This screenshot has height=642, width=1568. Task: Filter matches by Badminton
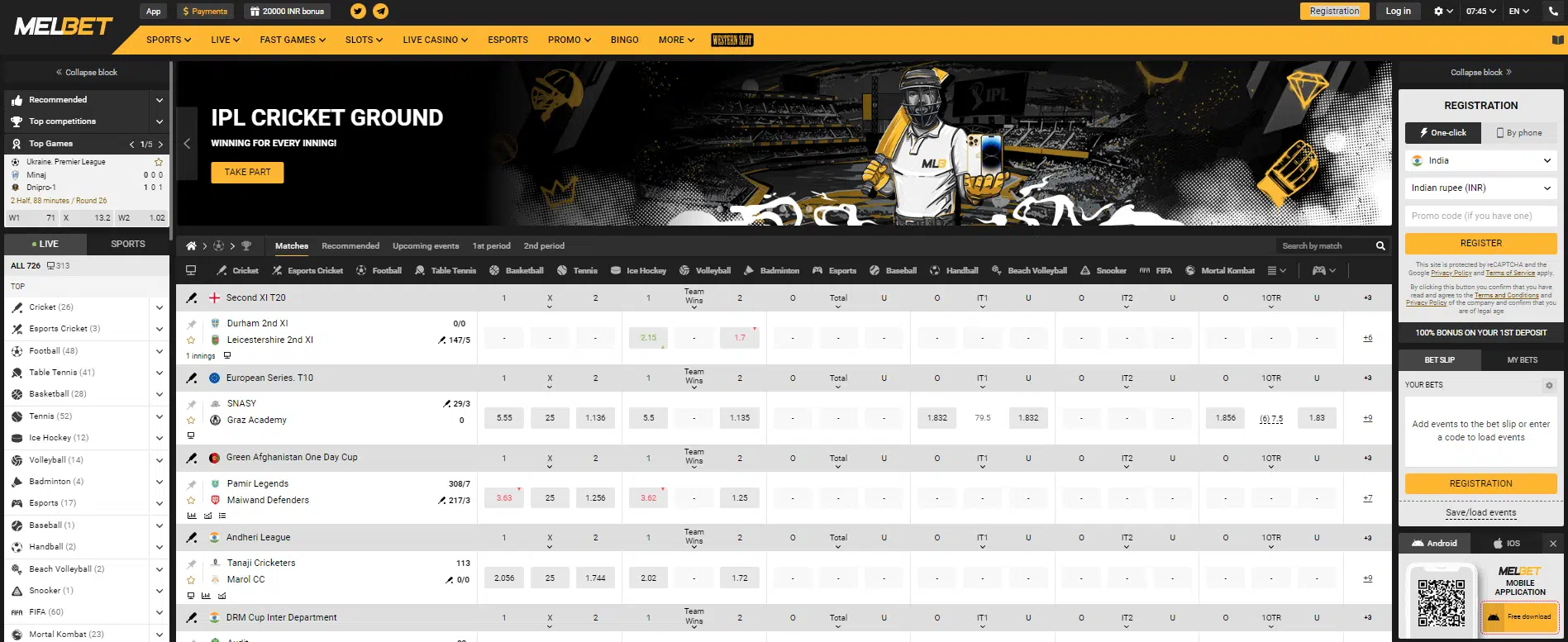[771, 270]
